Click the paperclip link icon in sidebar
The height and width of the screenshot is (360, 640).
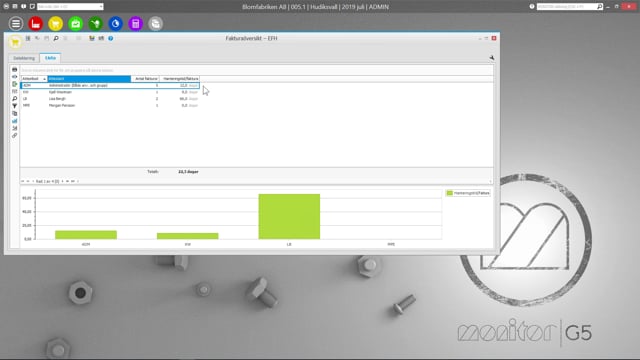pos(15,136)
